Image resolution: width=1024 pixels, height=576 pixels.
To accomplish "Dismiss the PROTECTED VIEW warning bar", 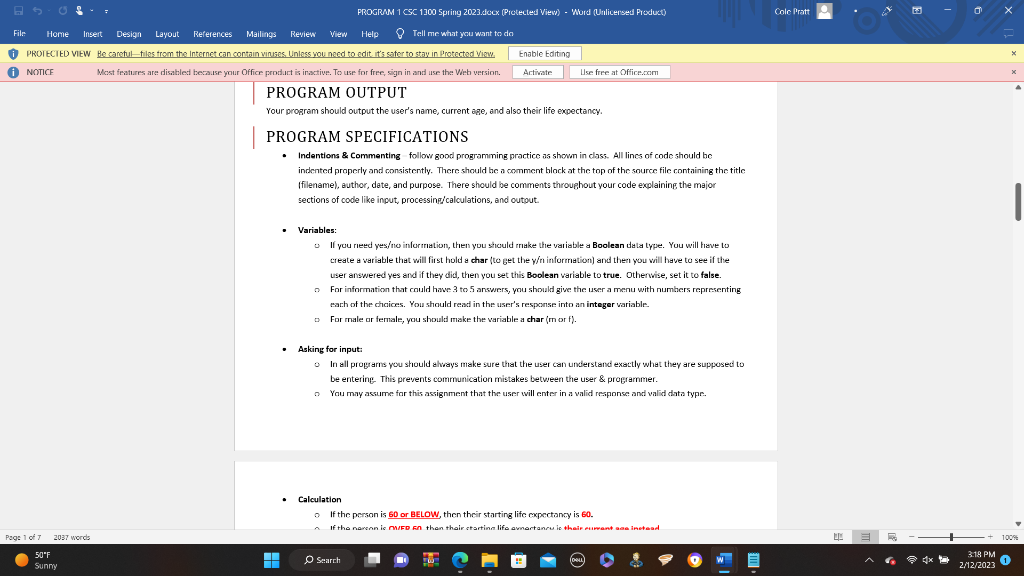I will tap(1015, 53).
